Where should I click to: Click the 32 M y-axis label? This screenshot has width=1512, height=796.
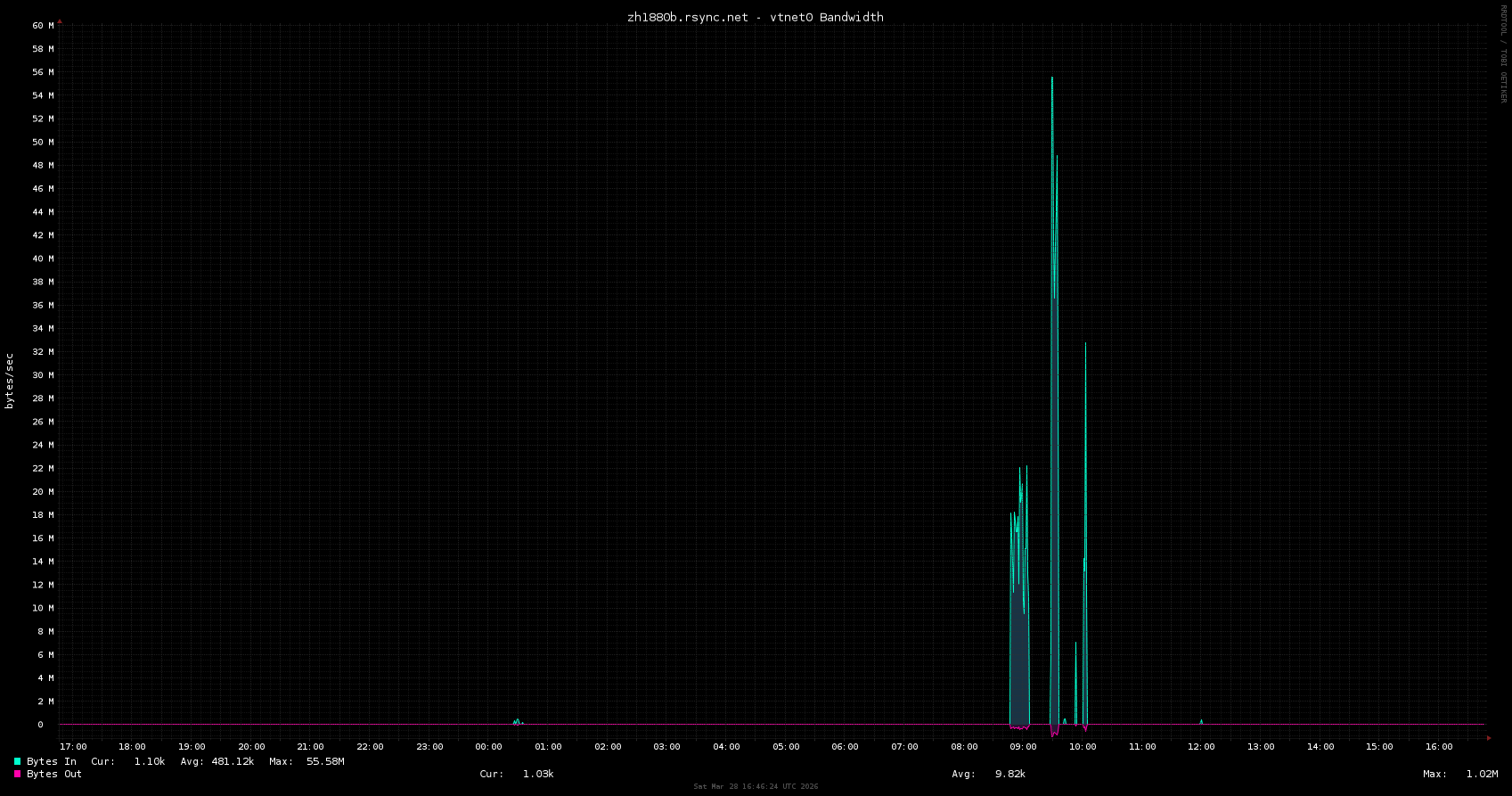tap(44, 352)
